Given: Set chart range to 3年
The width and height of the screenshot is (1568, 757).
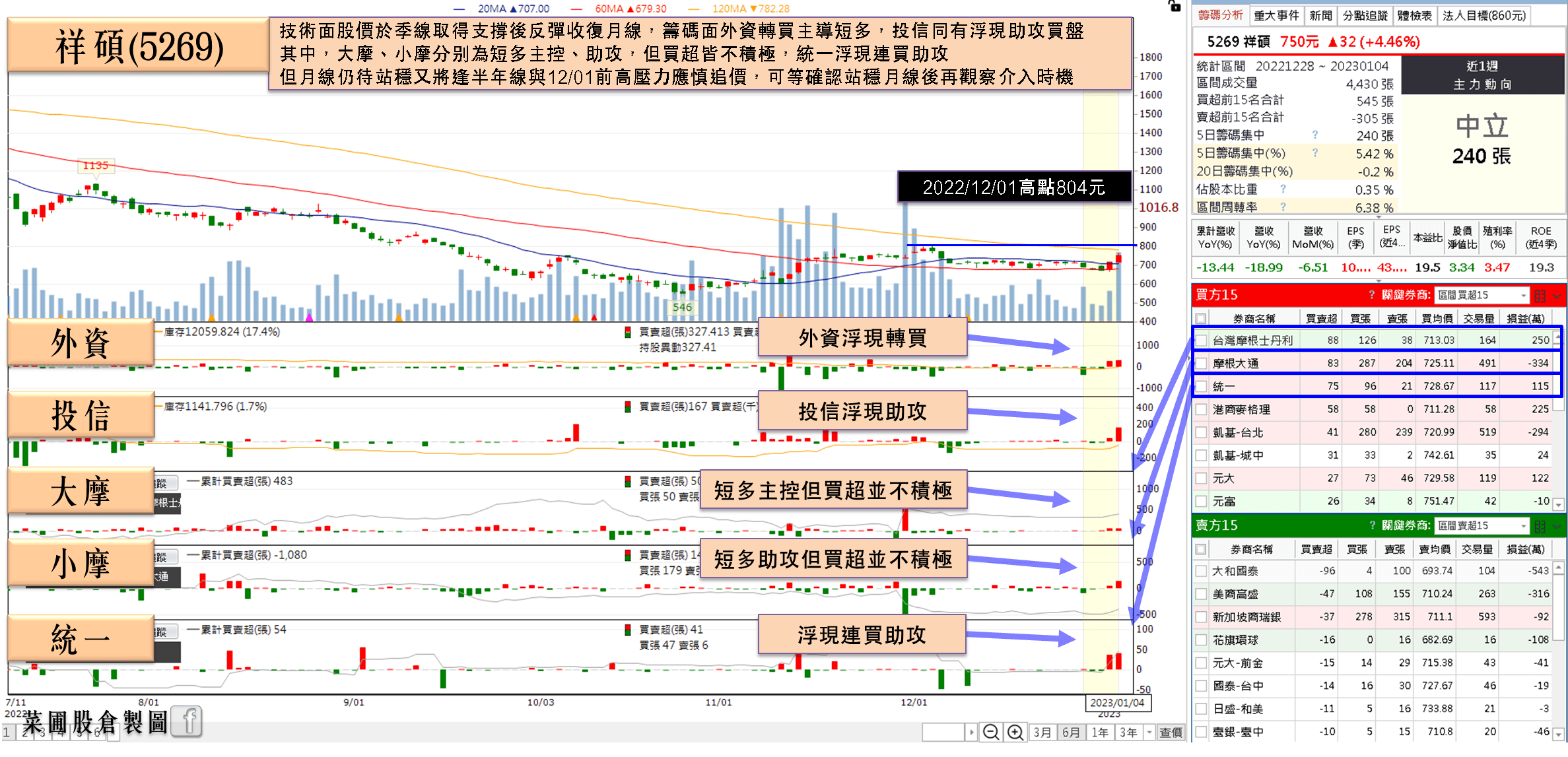Looking at the screenshot, I should click(1128, 732).
